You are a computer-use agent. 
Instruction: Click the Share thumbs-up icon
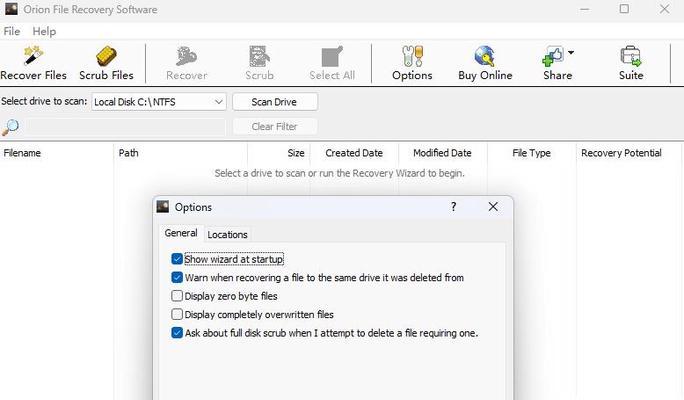click(x=553, y=56)
